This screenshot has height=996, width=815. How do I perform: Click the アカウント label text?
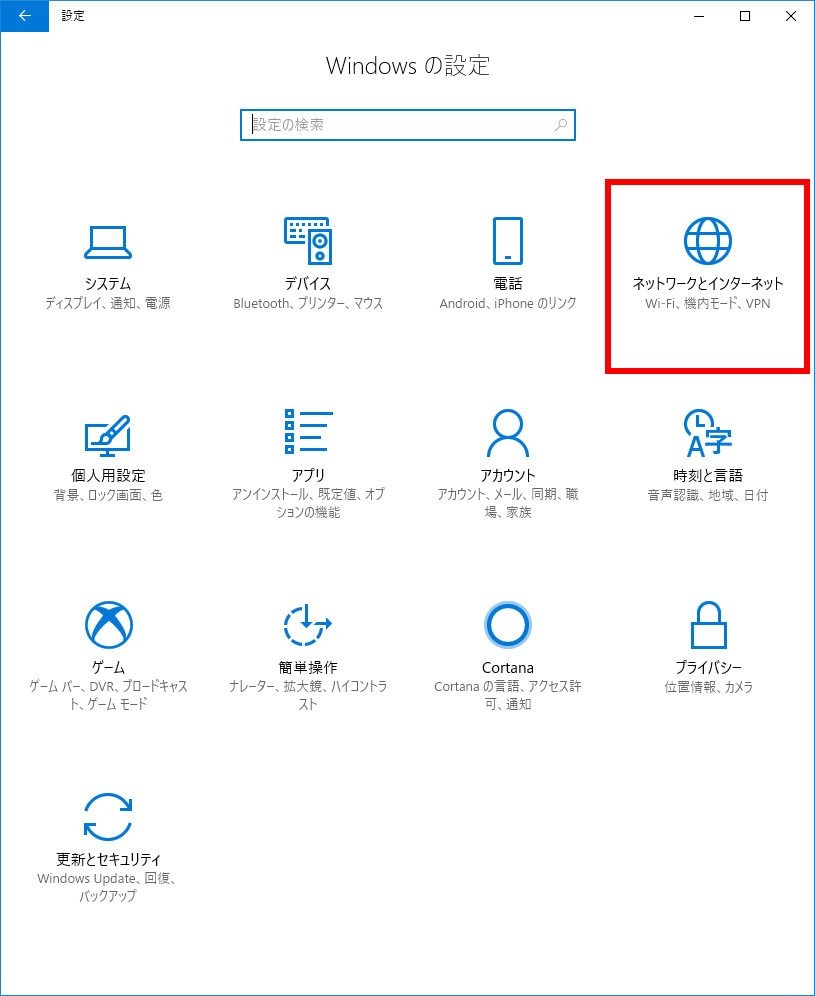[508, 475]
